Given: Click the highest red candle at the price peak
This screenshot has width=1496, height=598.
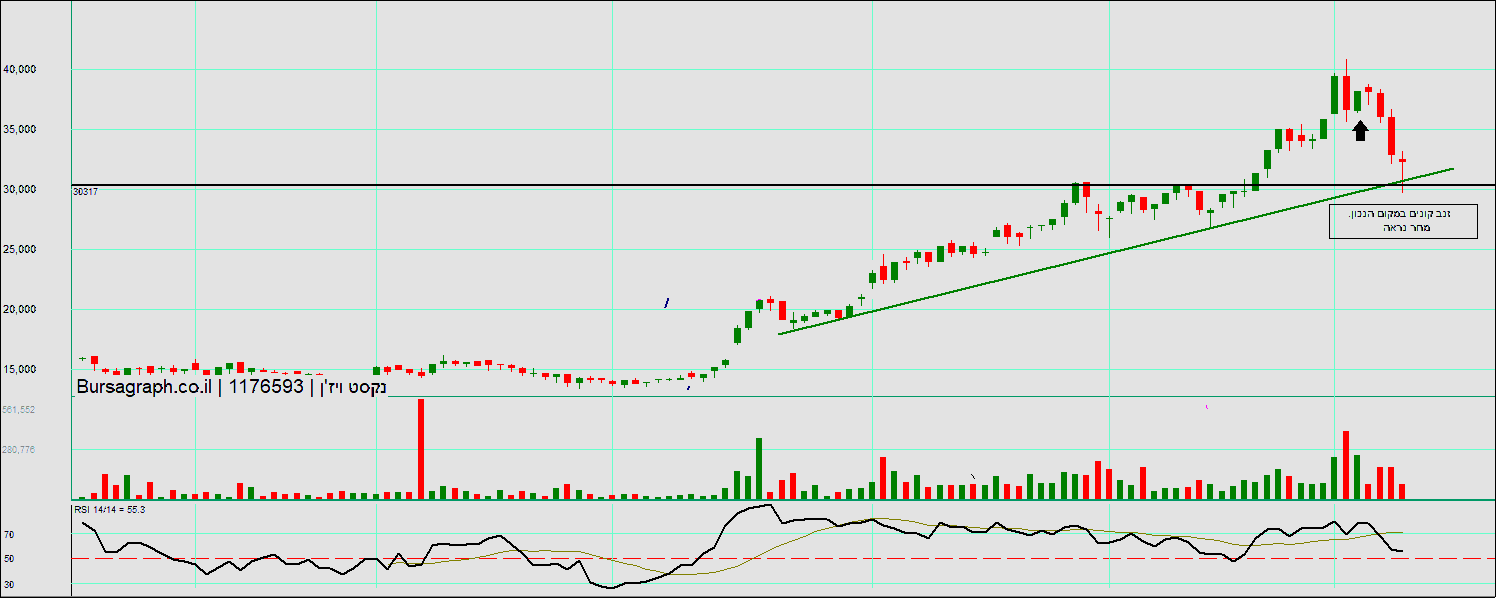Looking at the screenshot, I should [x=1346, y=92].
